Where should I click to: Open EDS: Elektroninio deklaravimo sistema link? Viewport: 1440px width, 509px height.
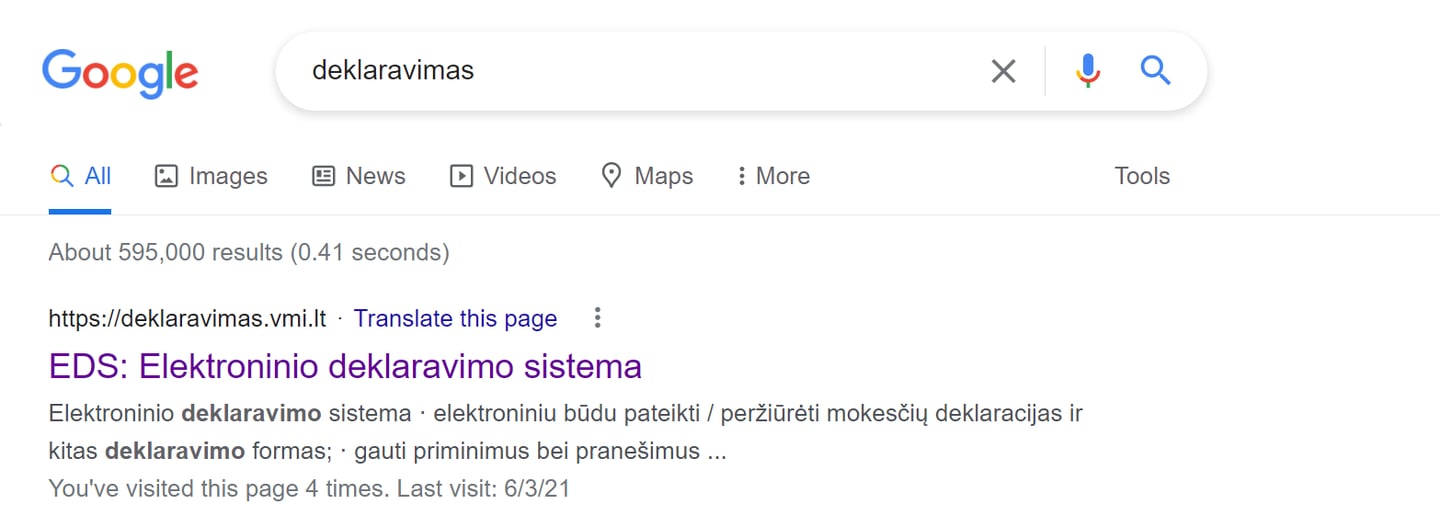[x=345, y=366]
